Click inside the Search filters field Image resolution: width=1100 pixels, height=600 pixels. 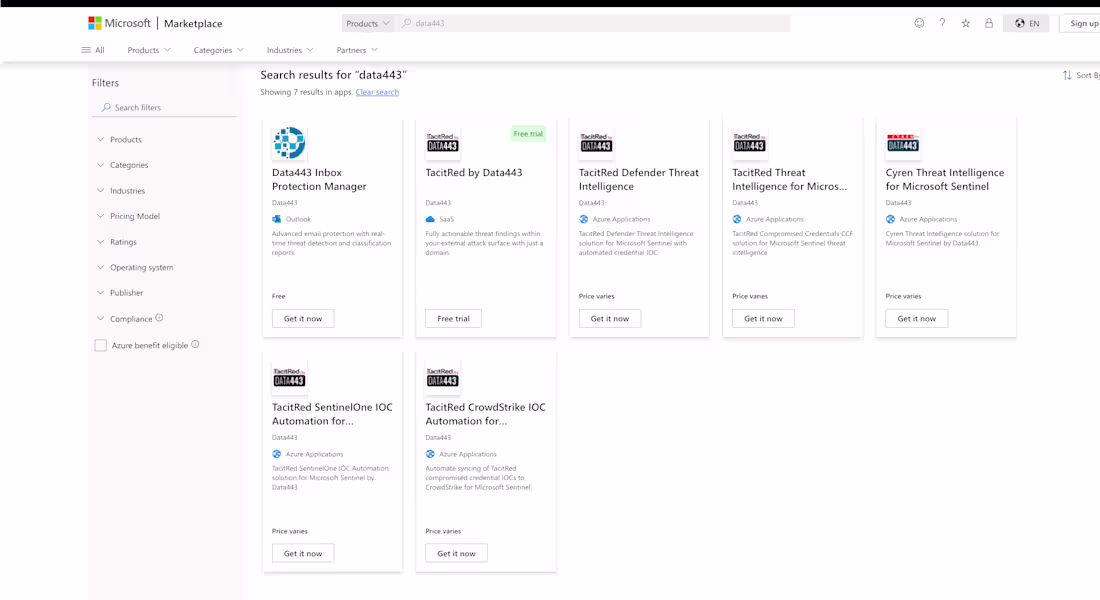point(160,107)
